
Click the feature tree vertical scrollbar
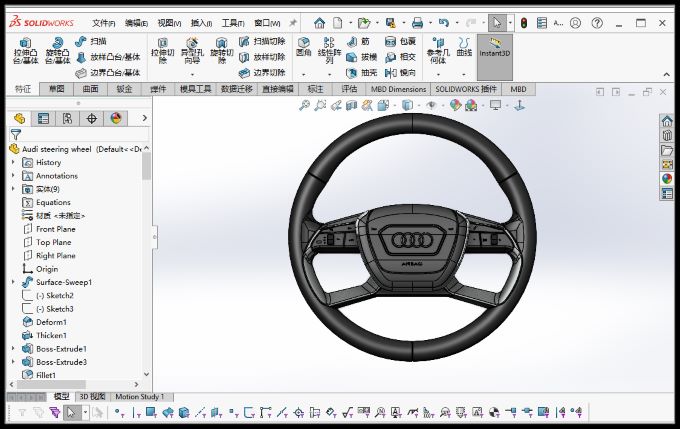(x=146, y=167)
